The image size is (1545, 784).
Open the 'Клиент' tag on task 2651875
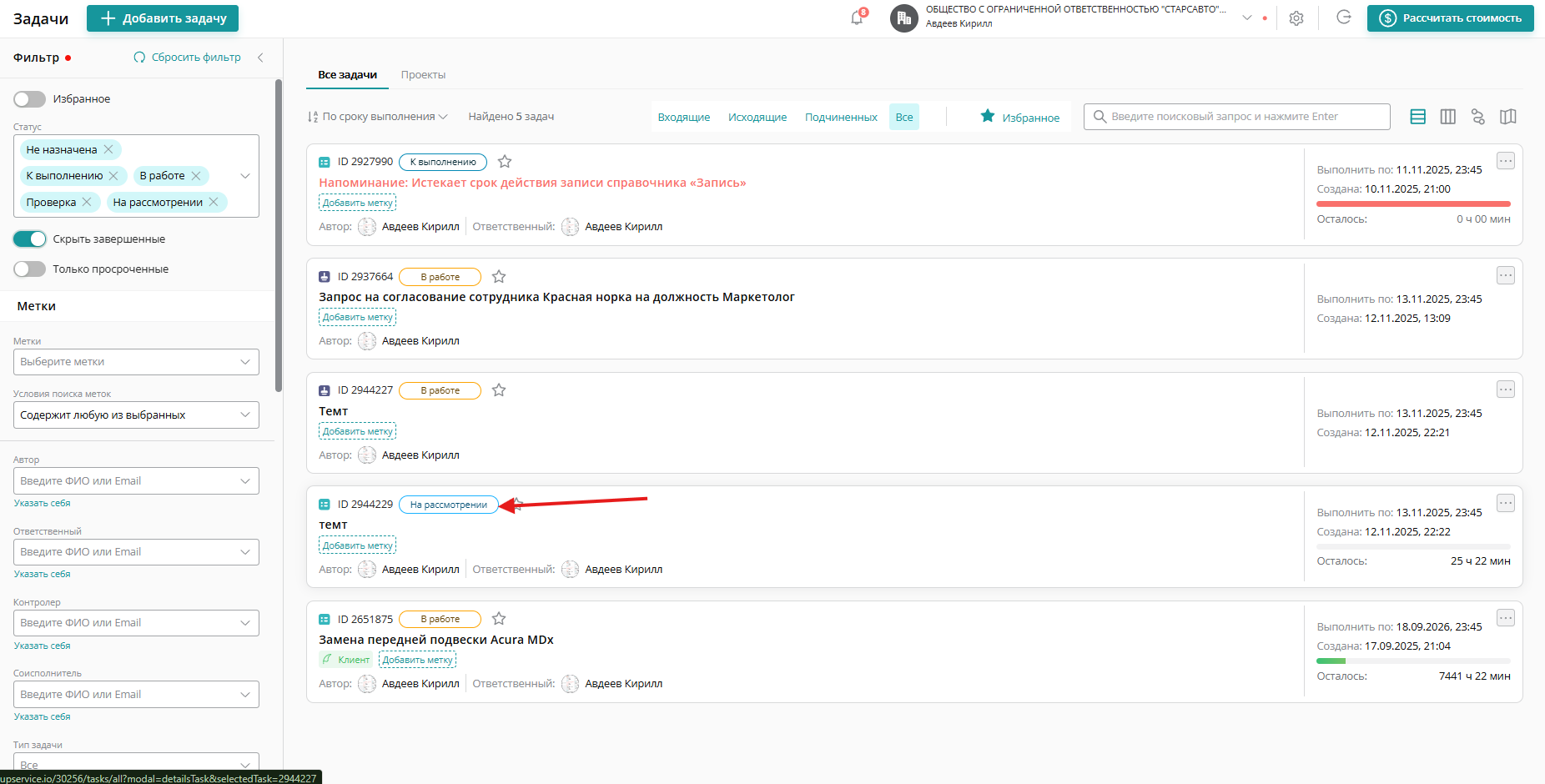(x=345, y=660)
